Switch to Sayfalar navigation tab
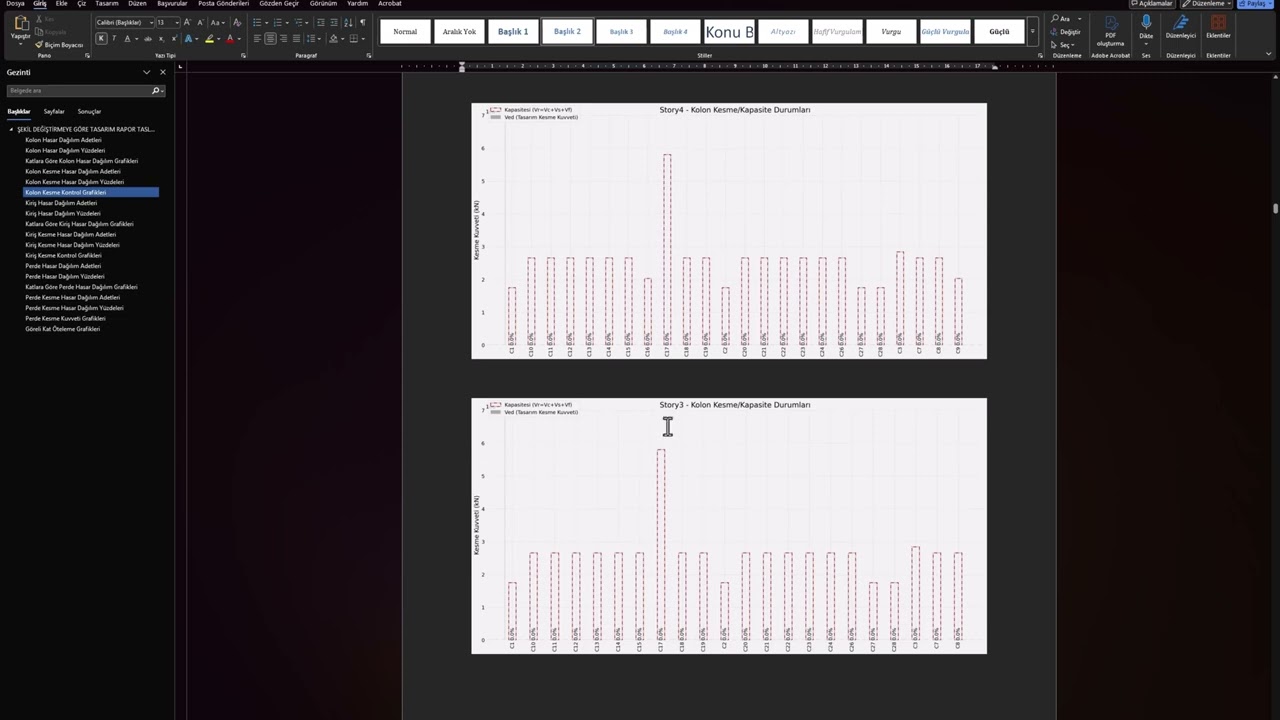1280x720 pixels. pyautogui.click(x=54, y=111)
